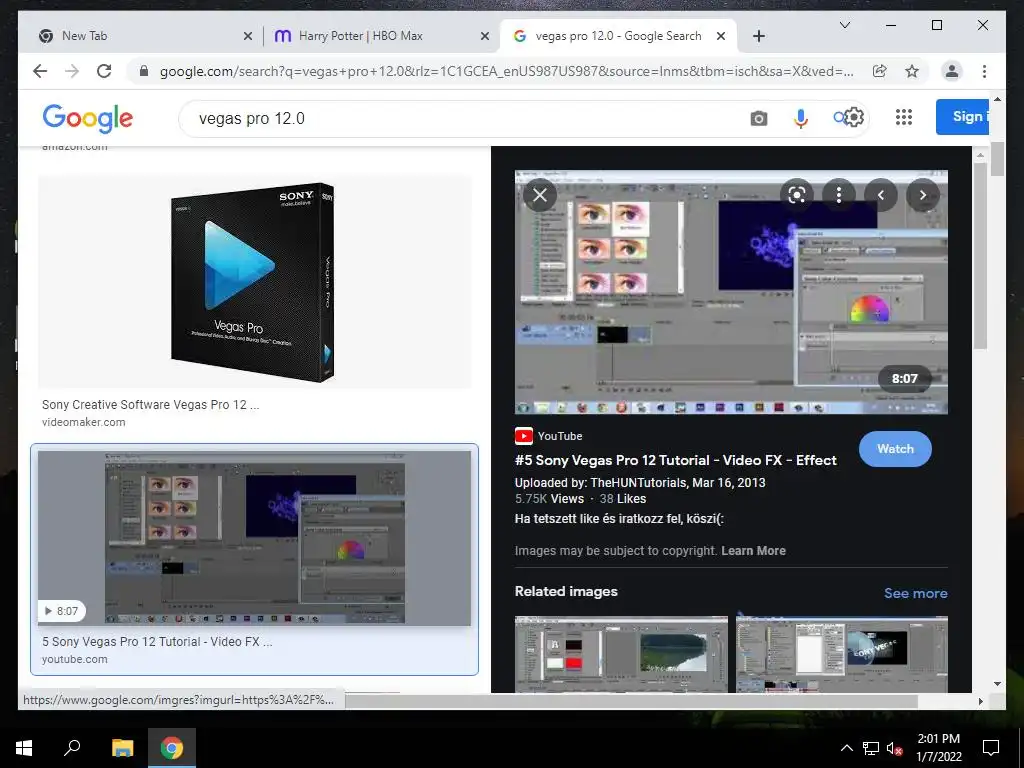Click the Watch button
Screen dimensions: 1024x768
click(895, 449)
